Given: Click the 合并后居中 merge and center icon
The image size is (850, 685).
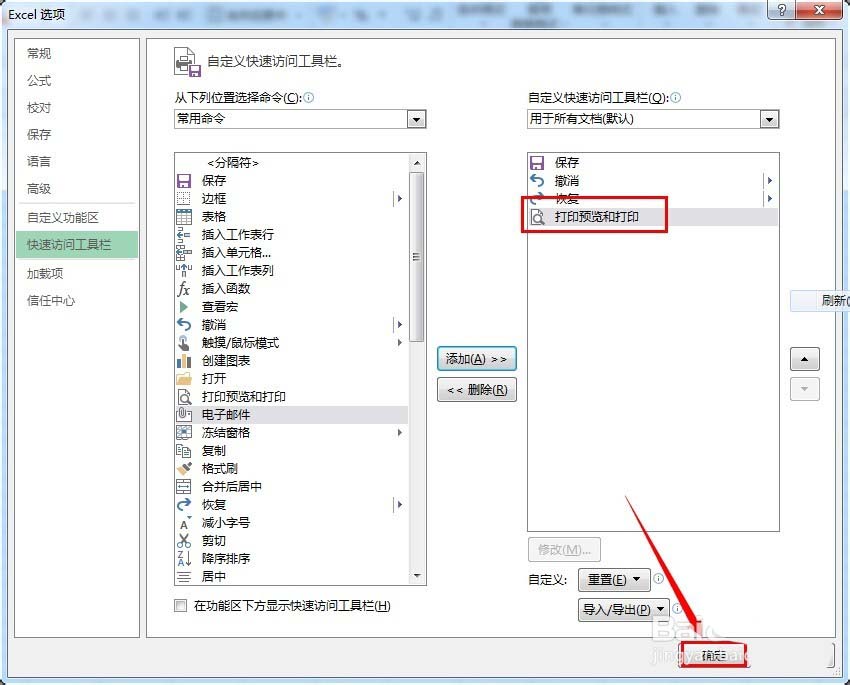Looking at the screenshot, I should coord(184,486).
